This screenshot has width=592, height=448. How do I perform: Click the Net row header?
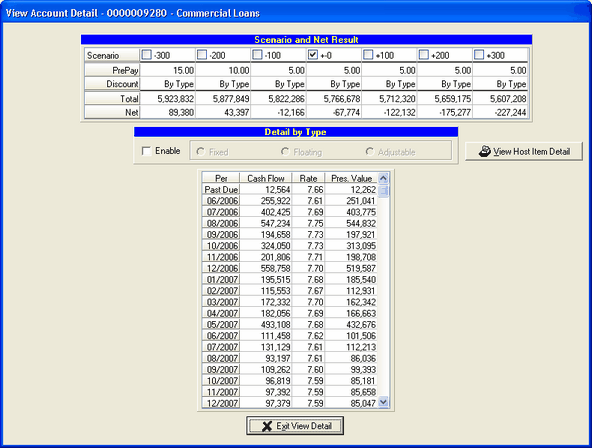click(112, 112)
